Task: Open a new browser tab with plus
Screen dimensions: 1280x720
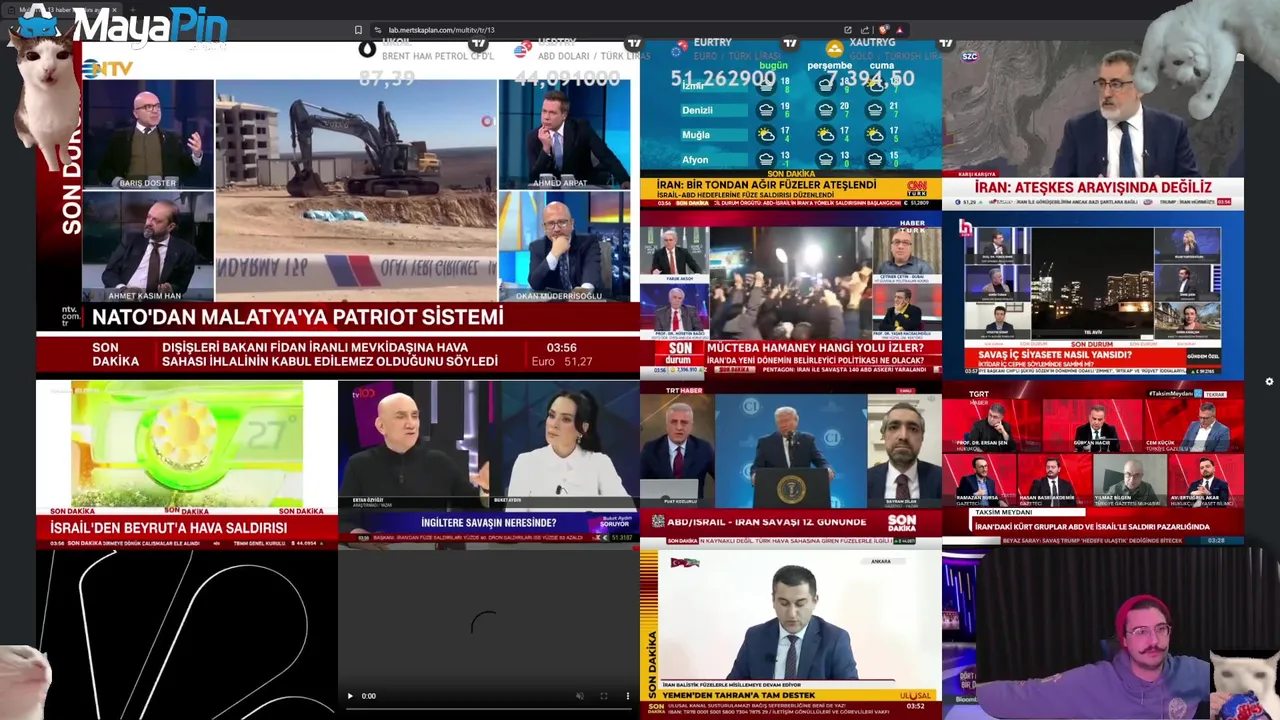Action: pos(133,10)
